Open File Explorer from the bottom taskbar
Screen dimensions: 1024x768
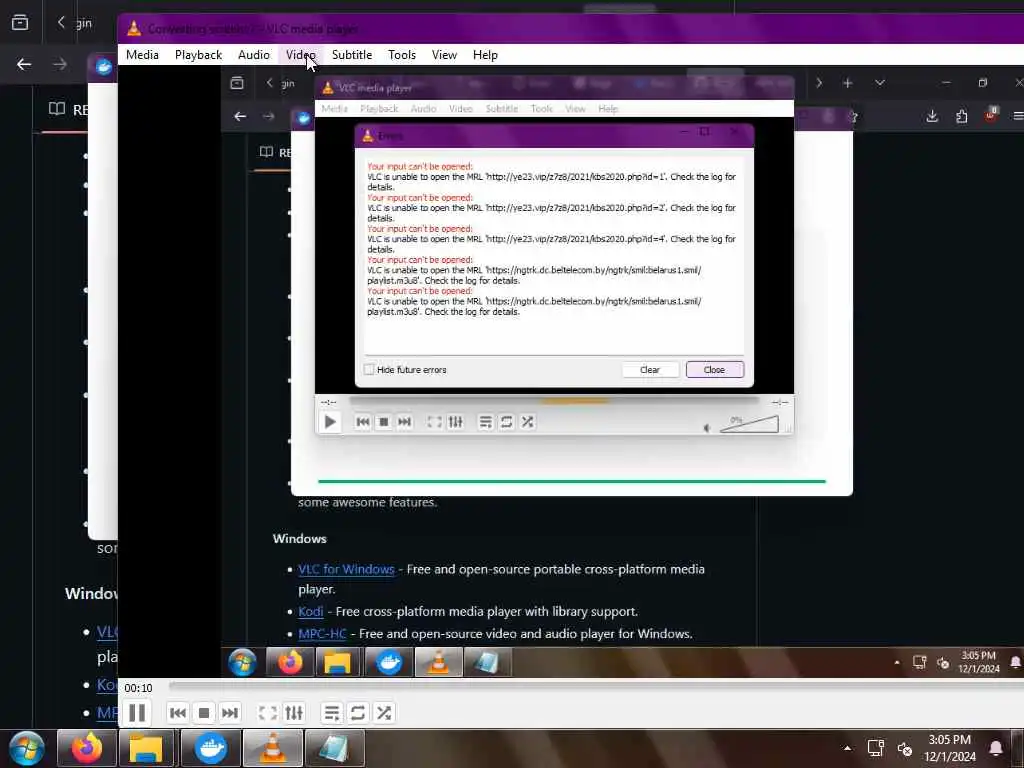tap(146, 748)
